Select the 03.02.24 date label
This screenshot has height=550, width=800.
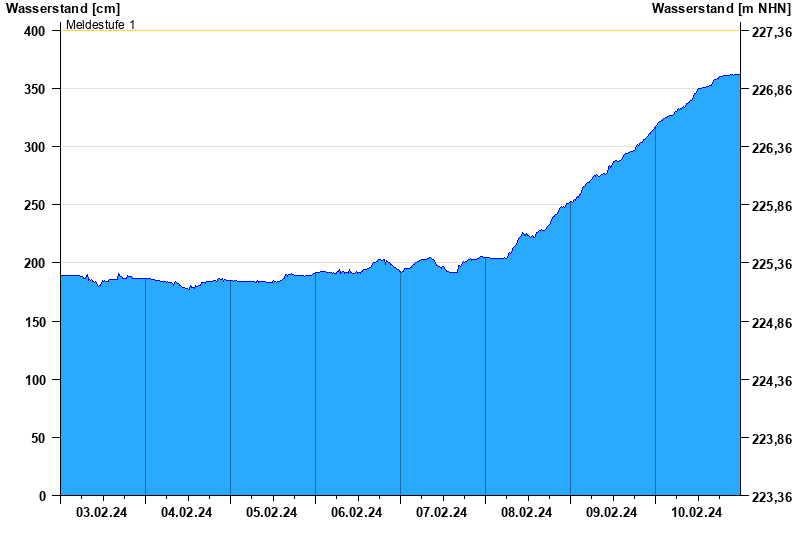point(102,513)
